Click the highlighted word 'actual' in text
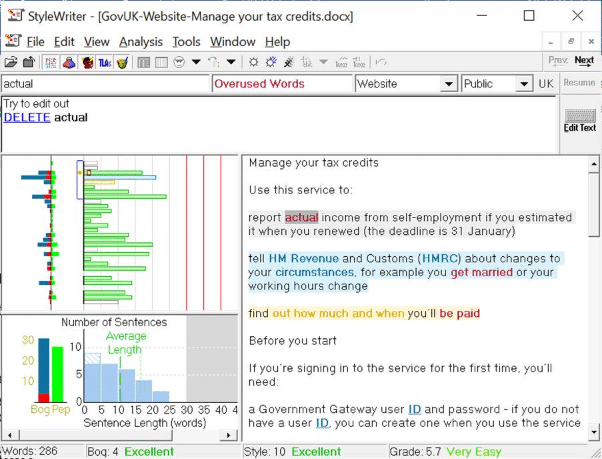The width and height of the screenshot is (602, 459). click(x=301, y=217)
